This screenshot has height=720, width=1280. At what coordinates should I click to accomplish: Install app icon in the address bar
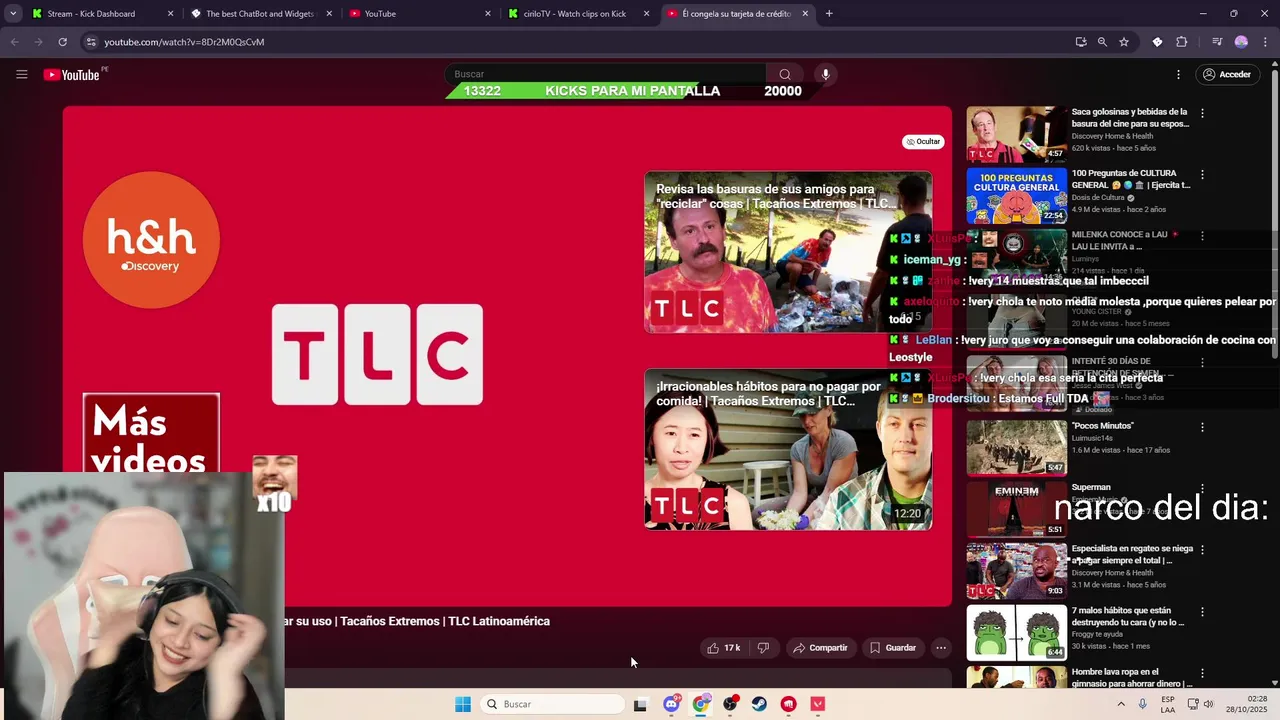(1081, 42)
